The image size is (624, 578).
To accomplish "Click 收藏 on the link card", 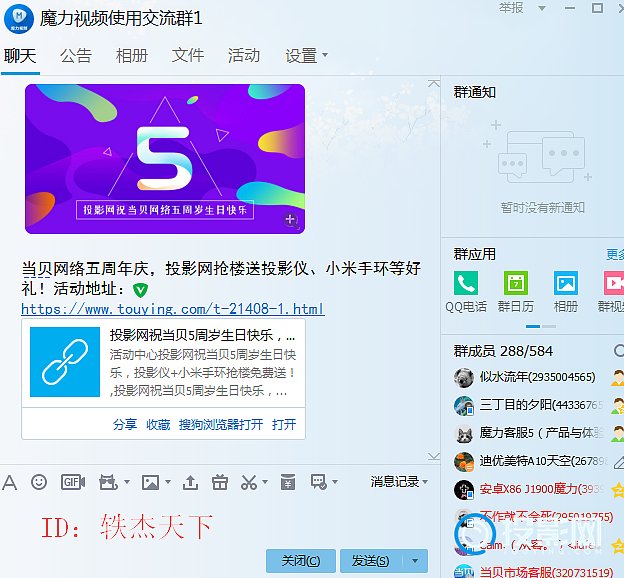I will point(158,425).
